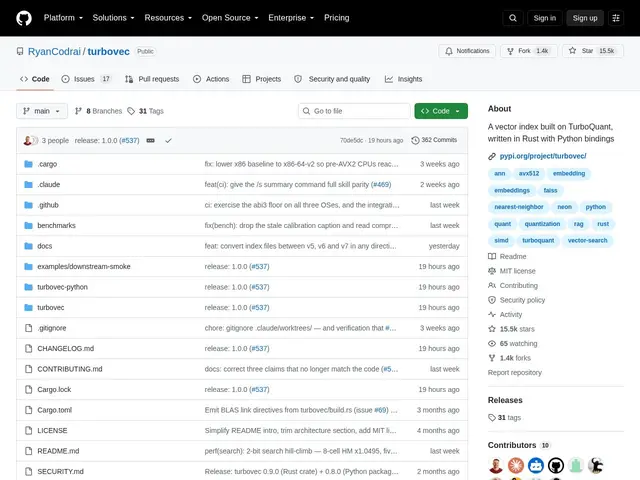Viewport: 640px width, 480px height.
Task: Filter by the faiss topic tag
Action: [x=550, y=190]
